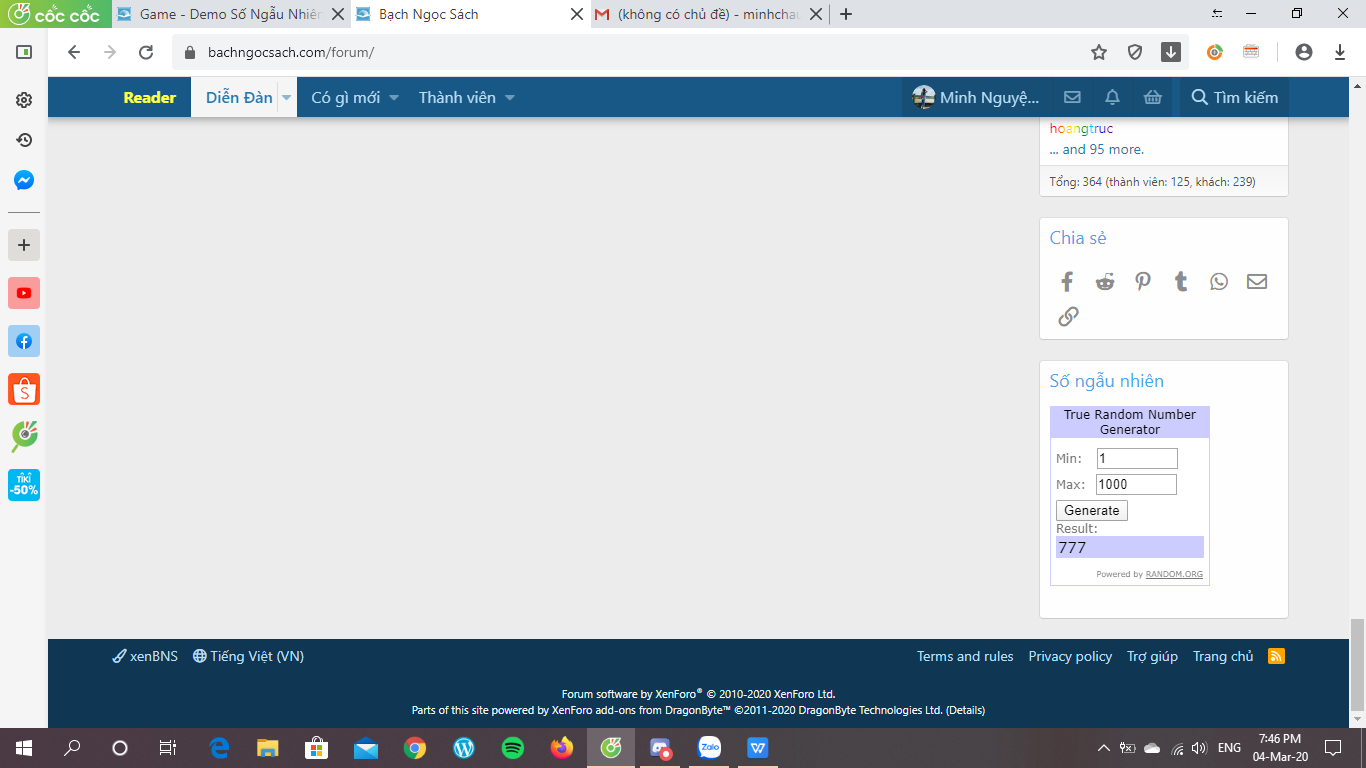Open Terms and rules link
1366x768 pixels.
(x=964, y=656)
